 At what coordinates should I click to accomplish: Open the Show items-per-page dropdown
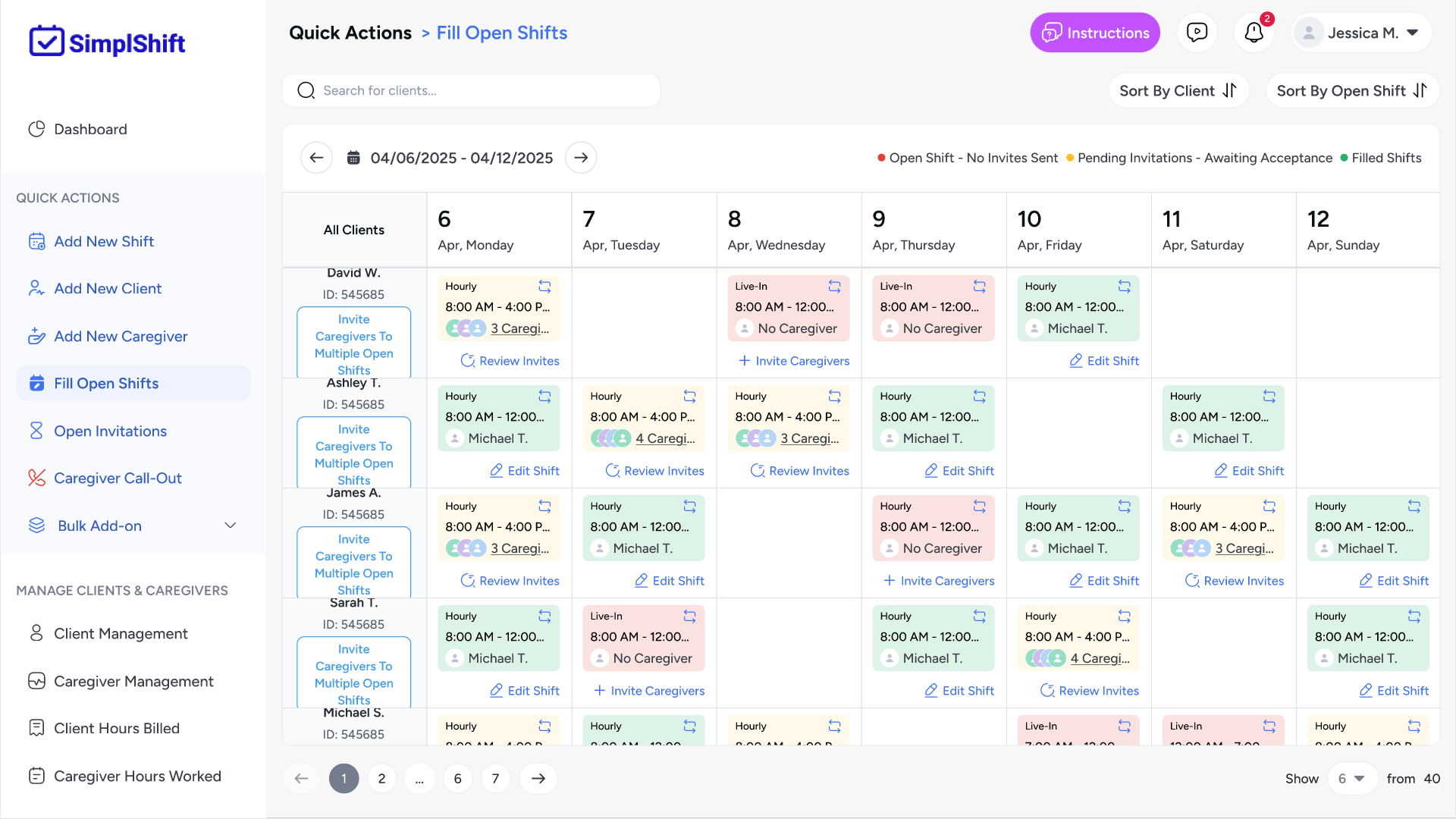(1352, 778)
